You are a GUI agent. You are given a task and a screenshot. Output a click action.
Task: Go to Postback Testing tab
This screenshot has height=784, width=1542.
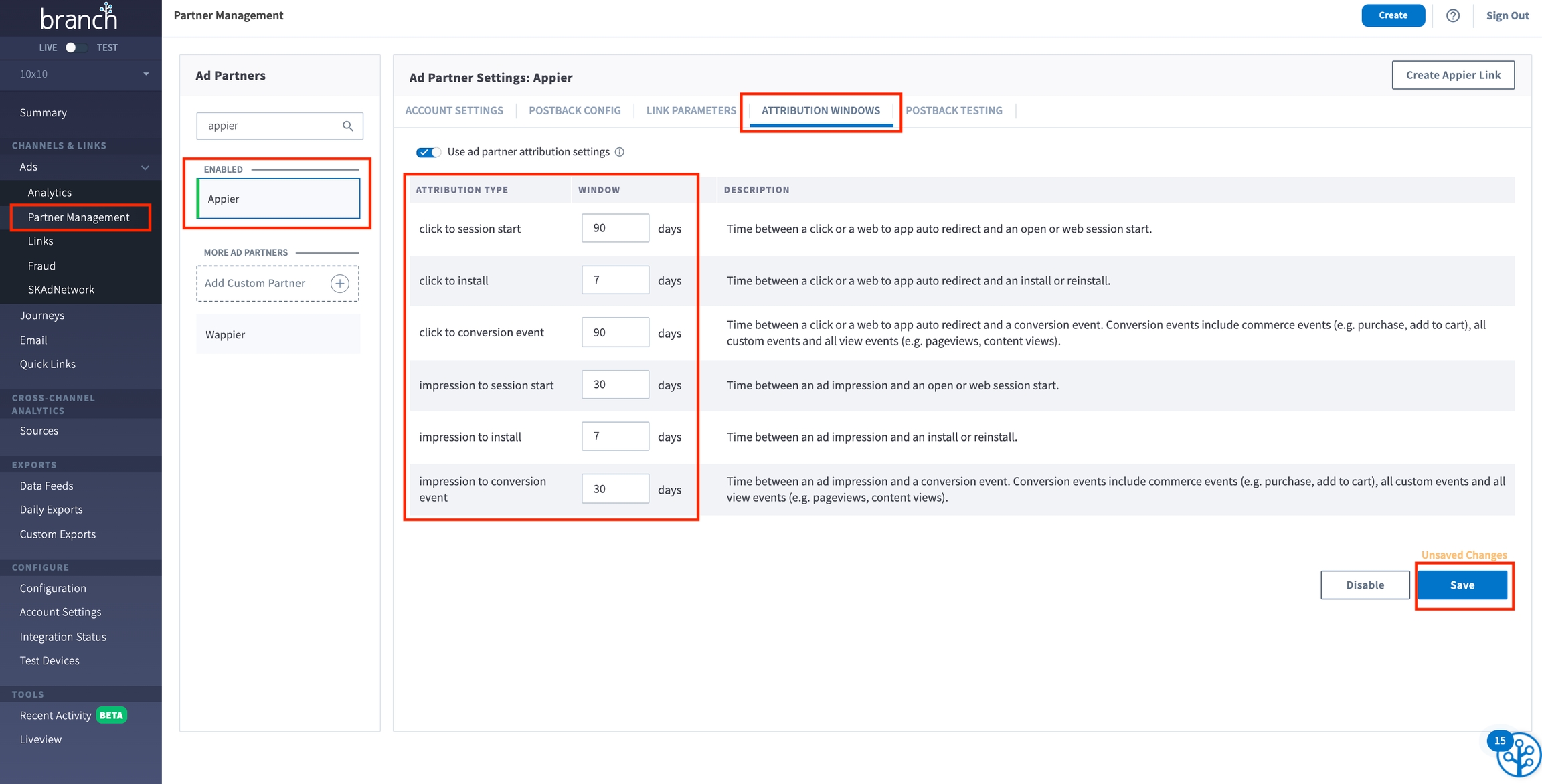point(953,110)
